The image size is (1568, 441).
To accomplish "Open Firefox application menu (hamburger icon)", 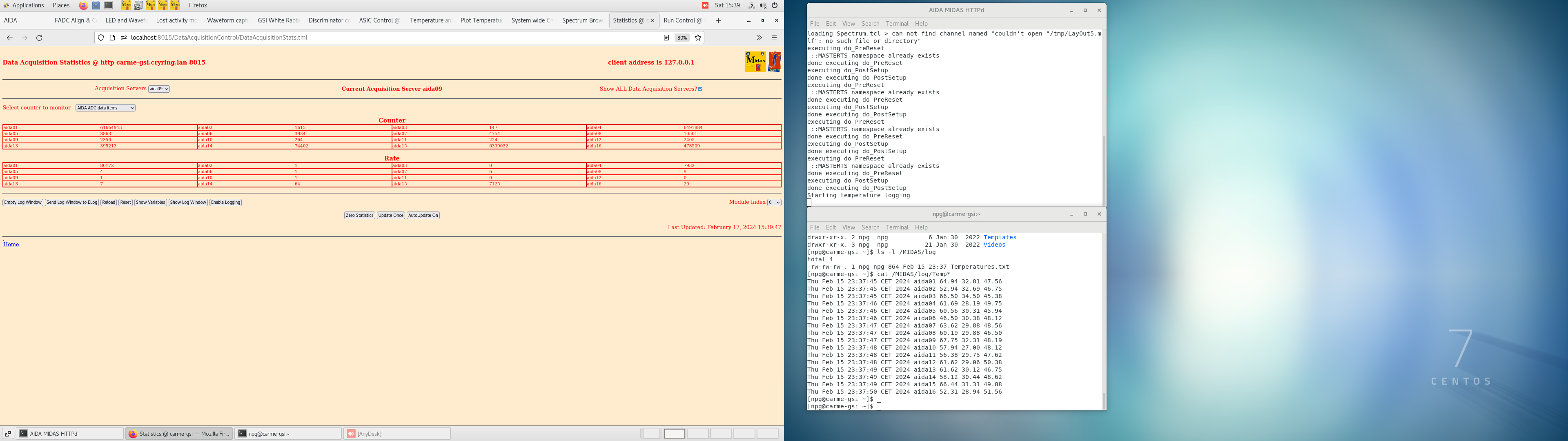I will [x=774, y=37].
